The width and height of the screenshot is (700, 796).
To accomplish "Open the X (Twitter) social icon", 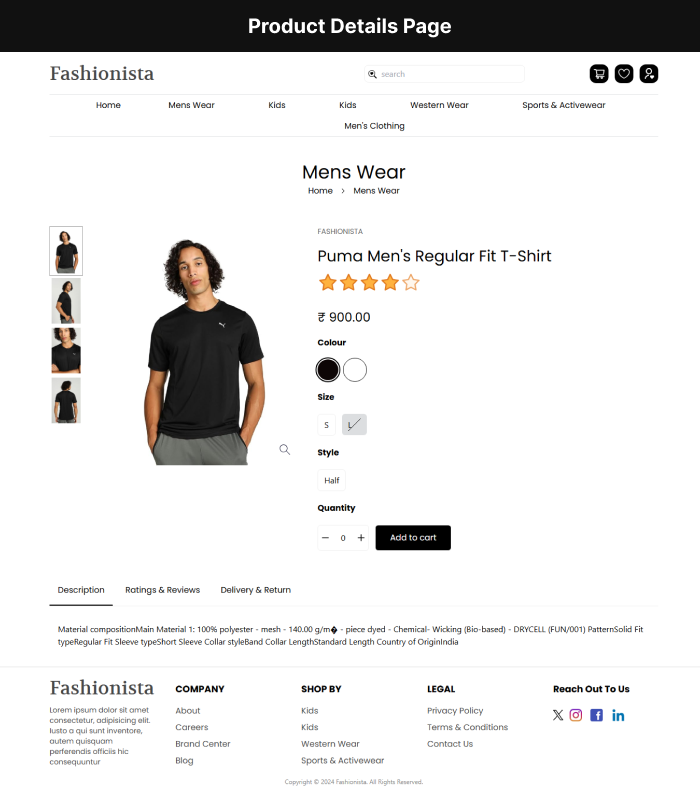I will (x=558, y=715).
